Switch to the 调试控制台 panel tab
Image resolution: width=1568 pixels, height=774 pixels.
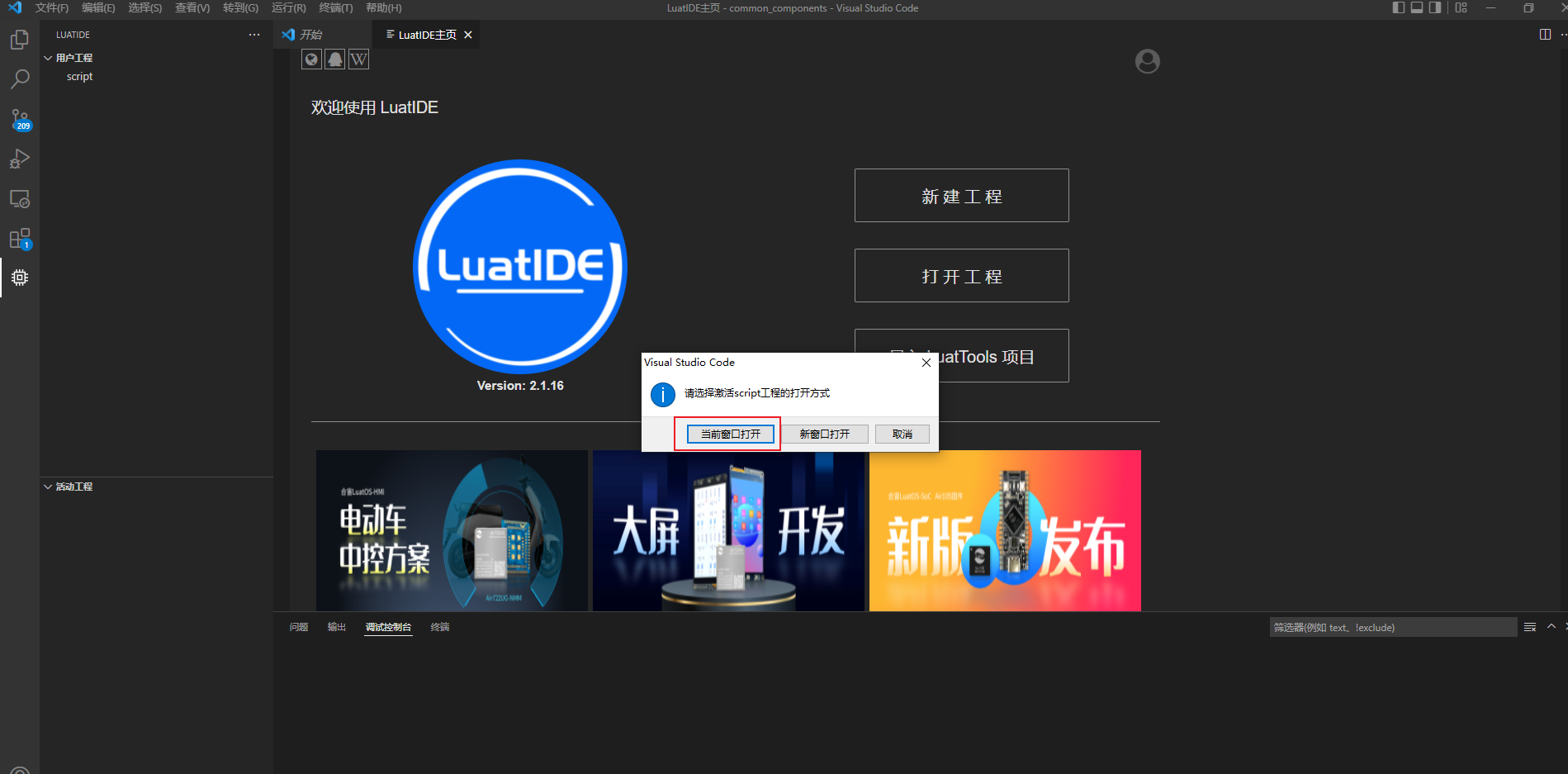tap(388, 627)
